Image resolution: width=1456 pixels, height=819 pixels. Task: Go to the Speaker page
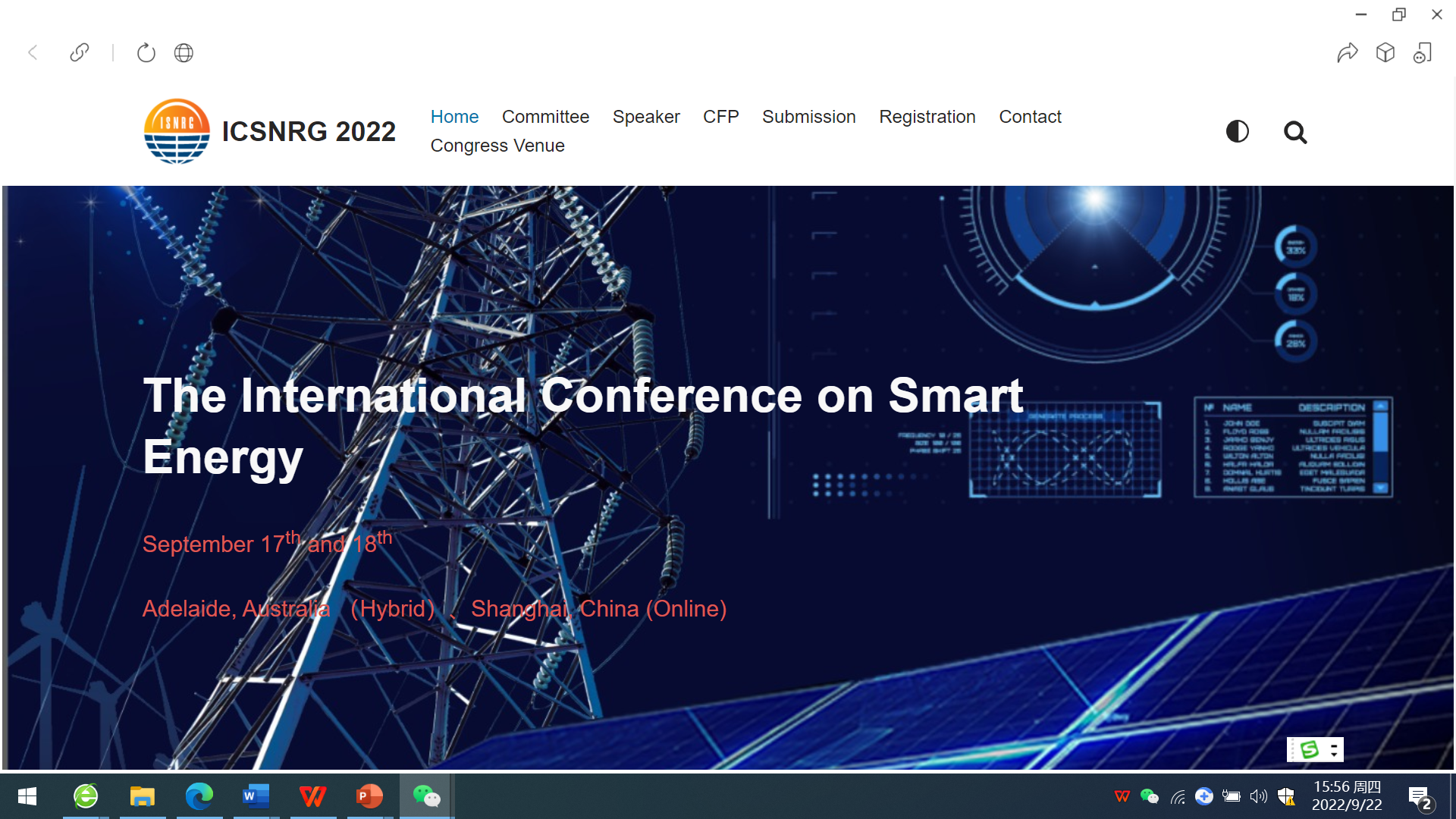click(646, 117)
